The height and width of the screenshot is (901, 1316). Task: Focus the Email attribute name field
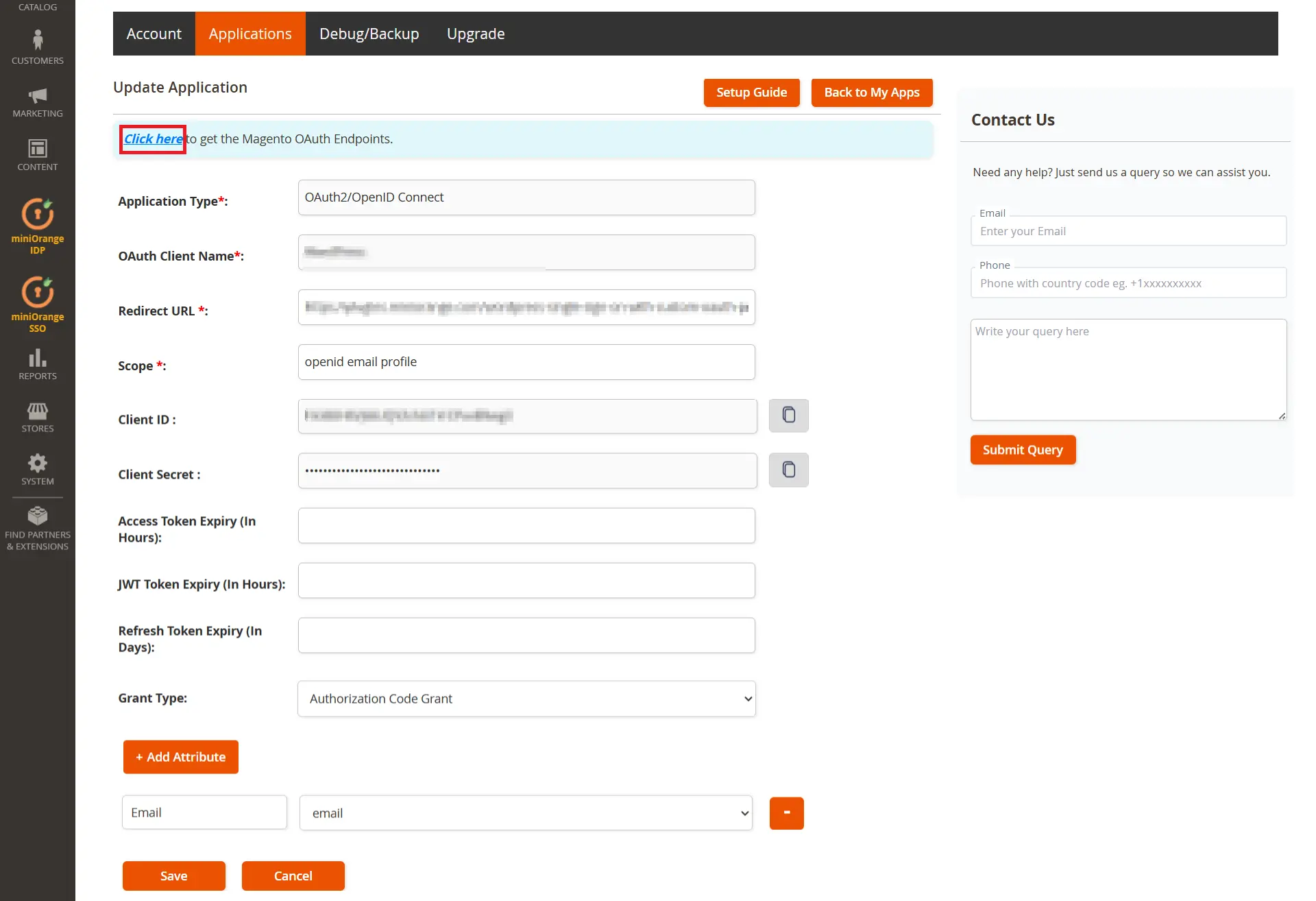(x=204, y=813)
